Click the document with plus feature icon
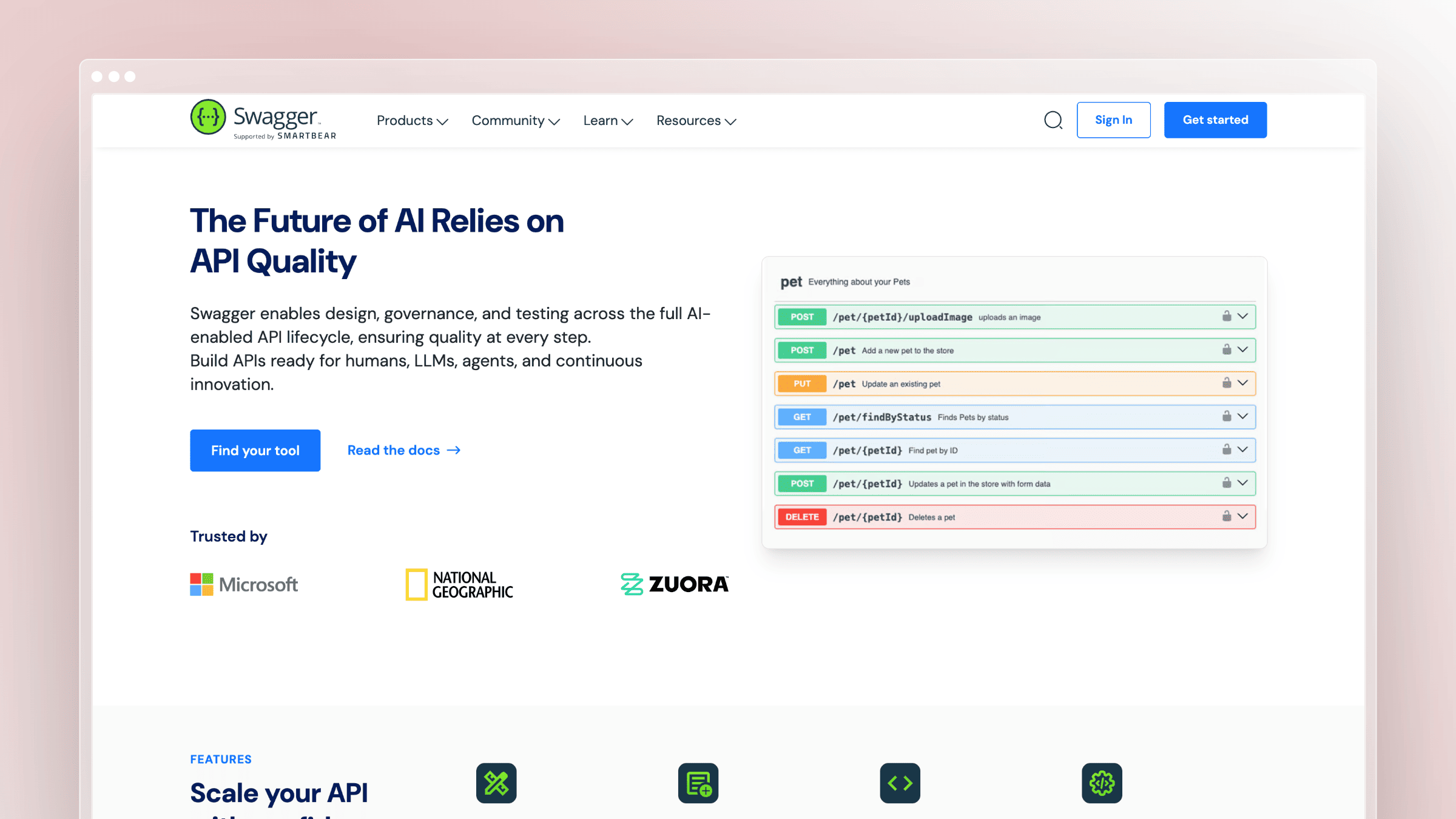The width and height of the screenshot is (1456, 819). click(698, 783)
